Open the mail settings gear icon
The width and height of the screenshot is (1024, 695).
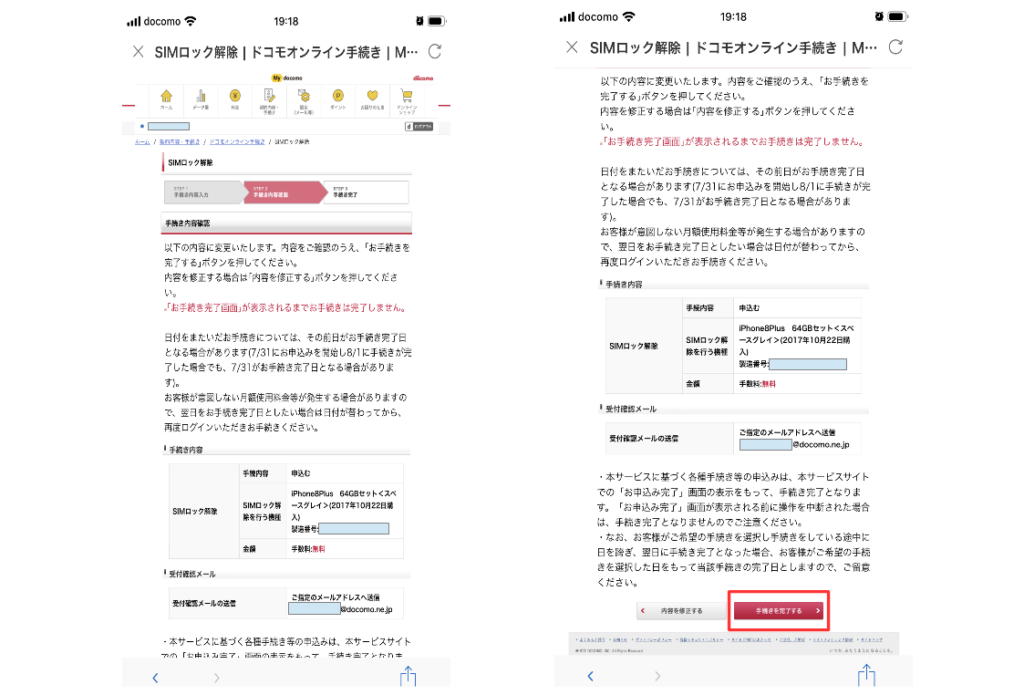click(304, 98)
